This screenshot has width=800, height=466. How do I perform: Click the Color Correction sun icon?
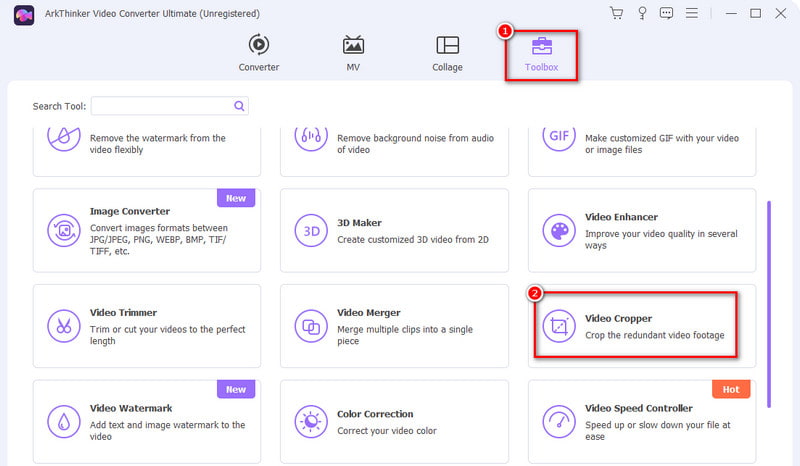311,422
